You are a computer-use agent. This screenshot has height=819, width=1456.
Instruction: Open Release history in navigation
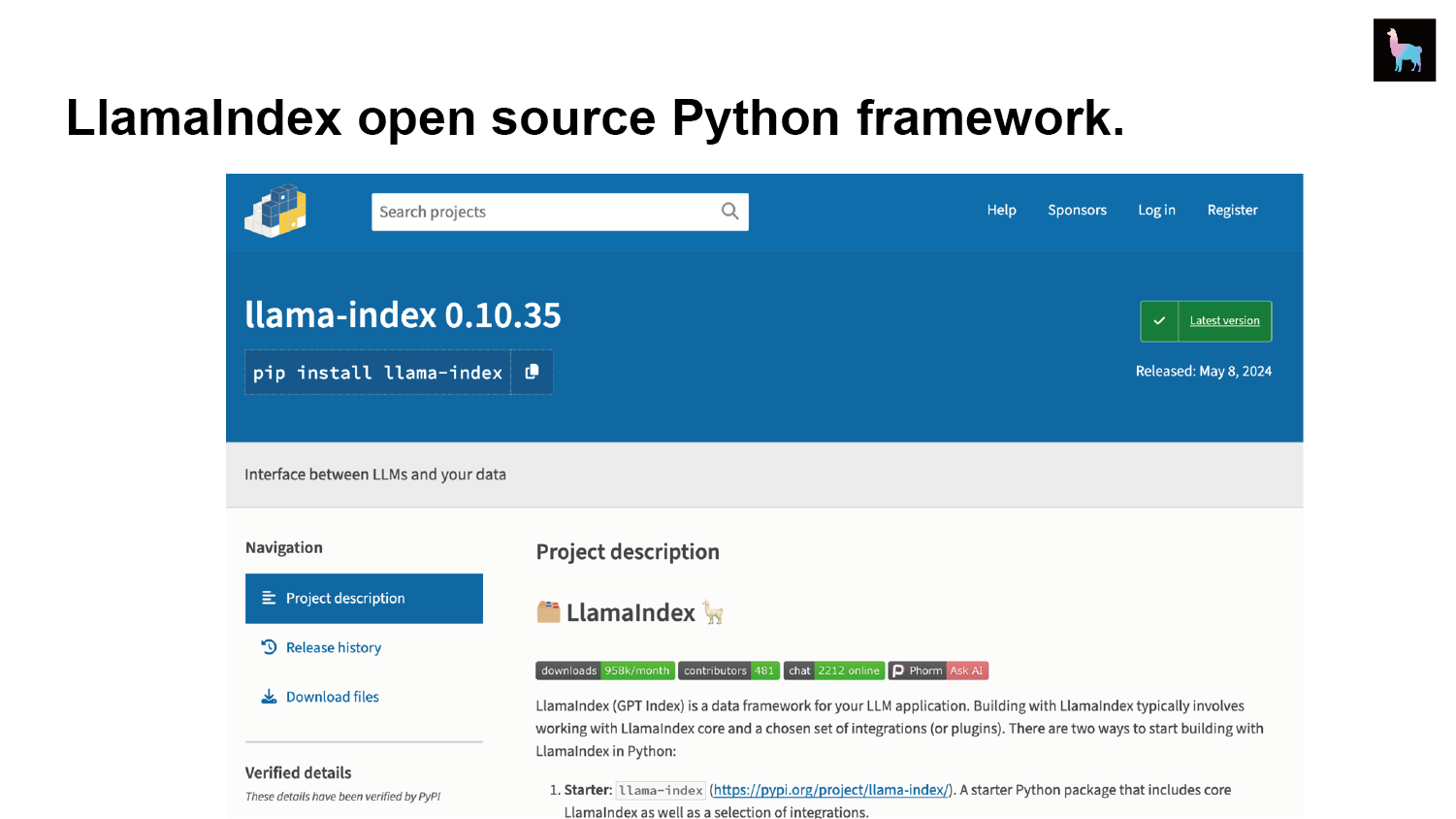point(333,647)
